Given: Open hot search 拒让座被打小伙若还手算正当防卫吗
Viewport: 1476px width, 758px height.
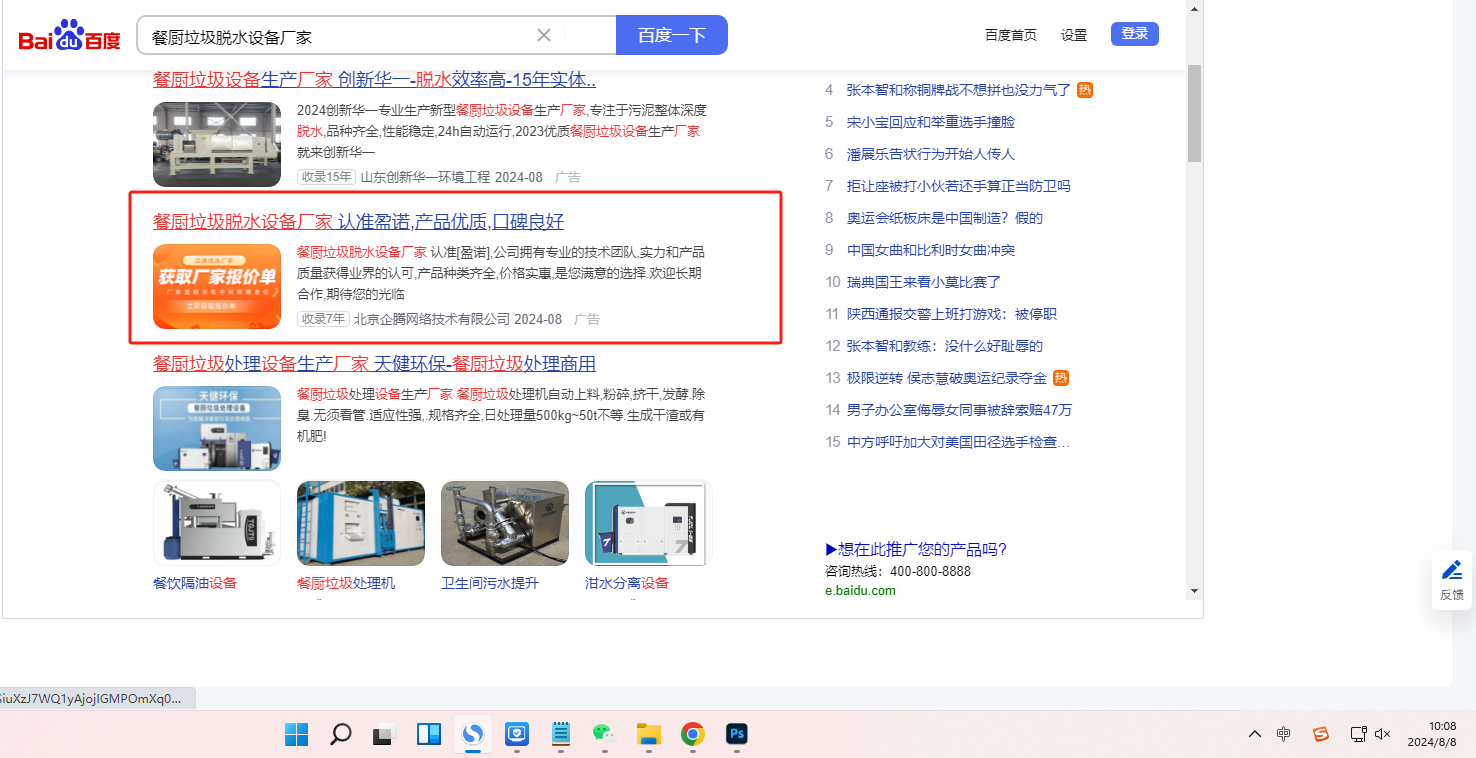Looking at the screenshot, I should 959,186.
